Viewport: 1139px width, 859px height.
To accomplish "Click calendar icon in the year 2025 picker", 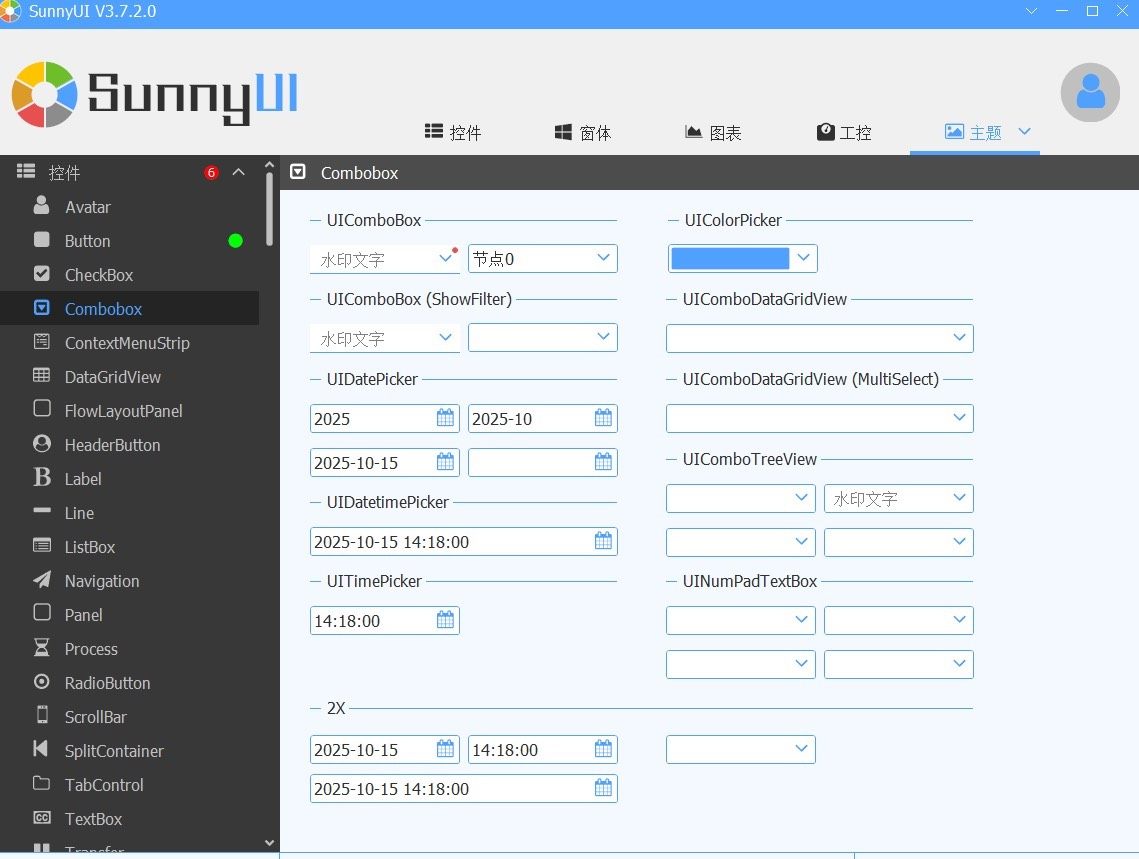I will point(445,418).
